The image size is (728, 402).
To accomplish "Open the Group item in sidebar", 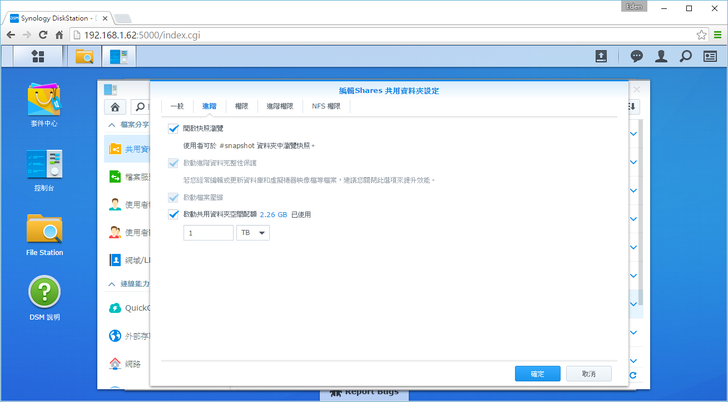I will point(127,233).
